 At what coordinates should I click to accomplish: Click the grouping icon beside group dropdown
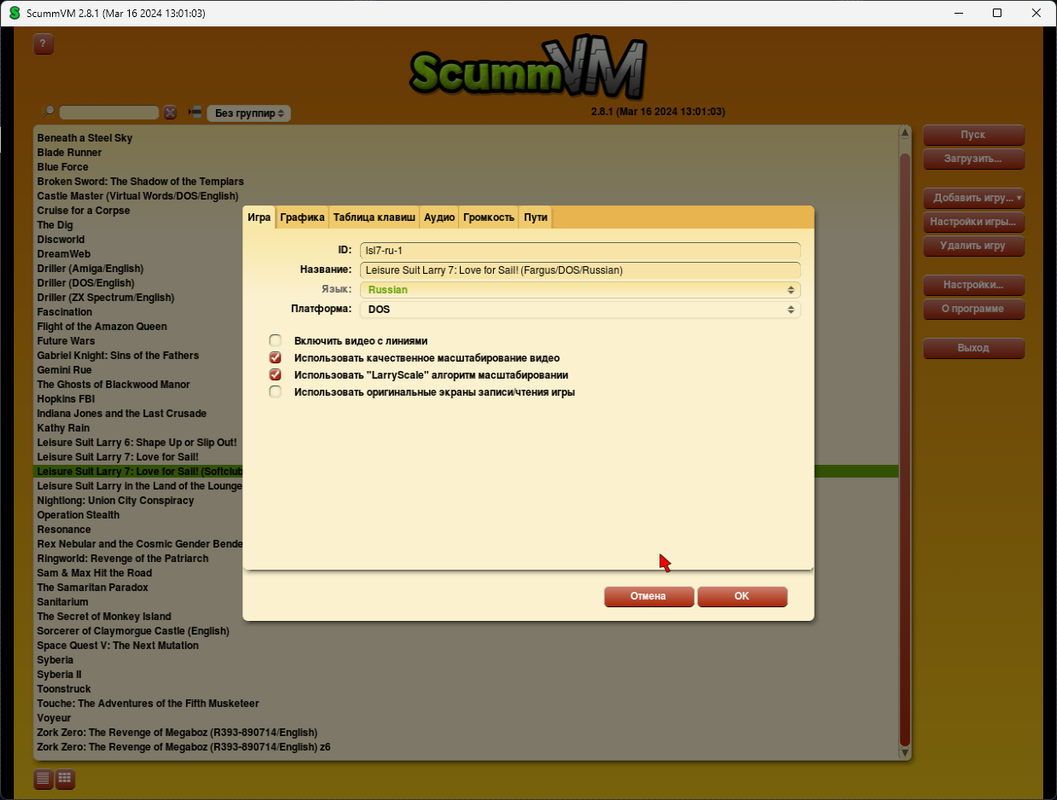(x=195, y=112)
